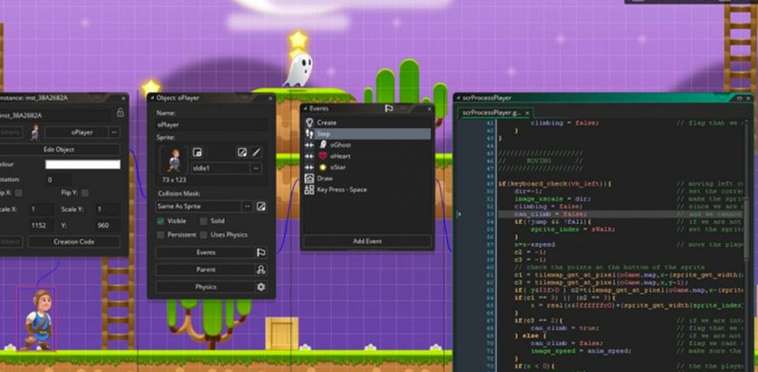This screenshot has height=372, width=758.
Task: Open the collision mask ellipsis selector
Action: point(247,207)
